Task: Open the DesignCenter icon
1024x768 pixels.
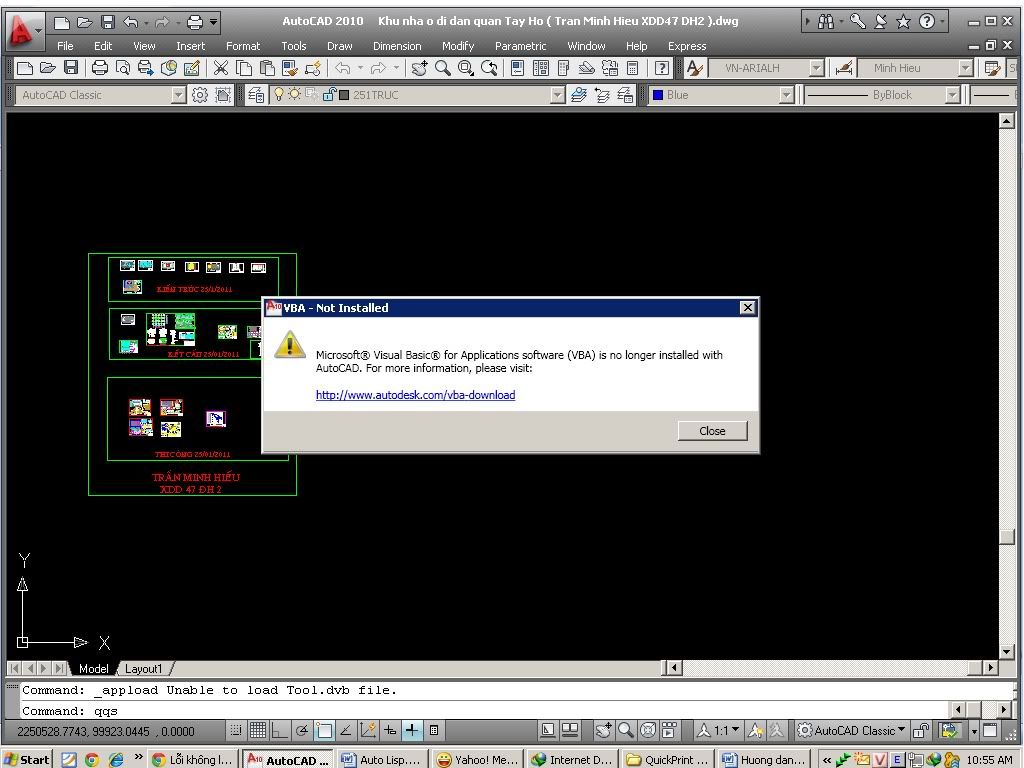Action: (541, 68)
